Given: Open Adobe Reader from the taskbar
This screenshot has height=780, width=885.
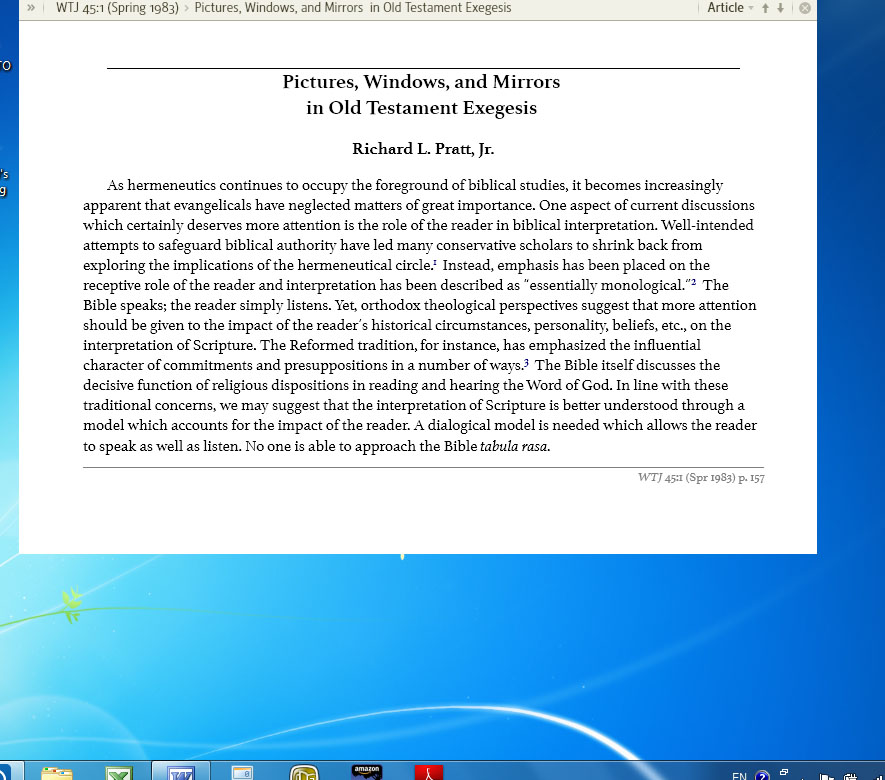Looking at the screenshot, I should [429, 772].
